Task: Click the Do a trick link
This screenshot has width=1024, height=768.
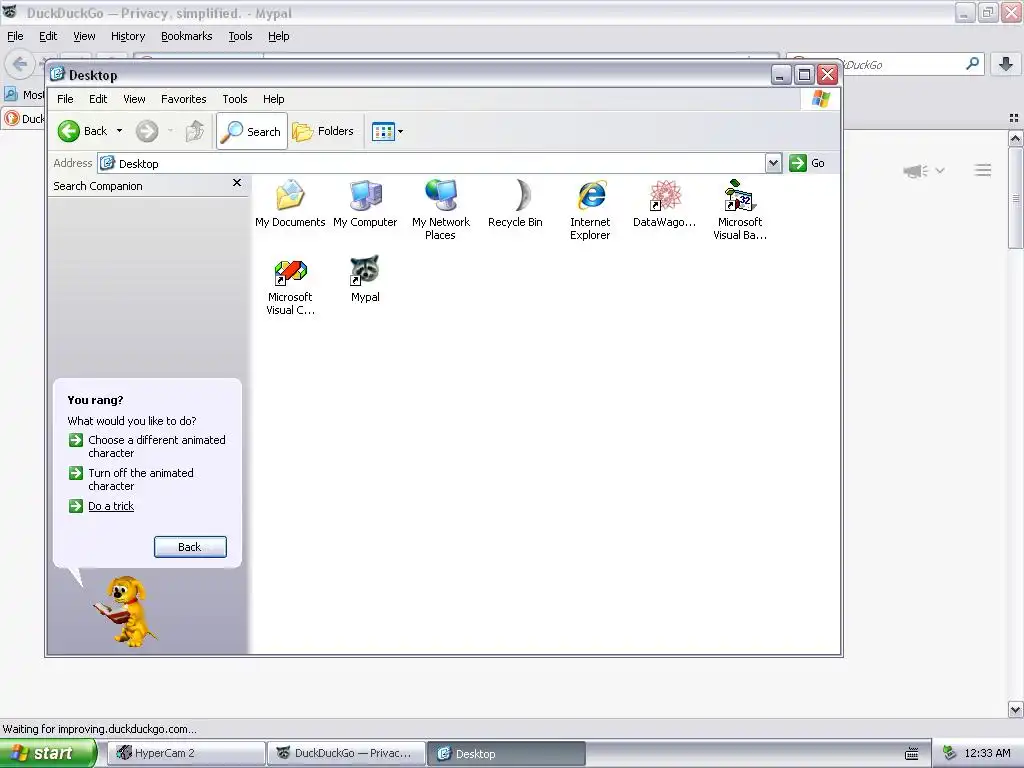Action: click(x=111, y=506)
